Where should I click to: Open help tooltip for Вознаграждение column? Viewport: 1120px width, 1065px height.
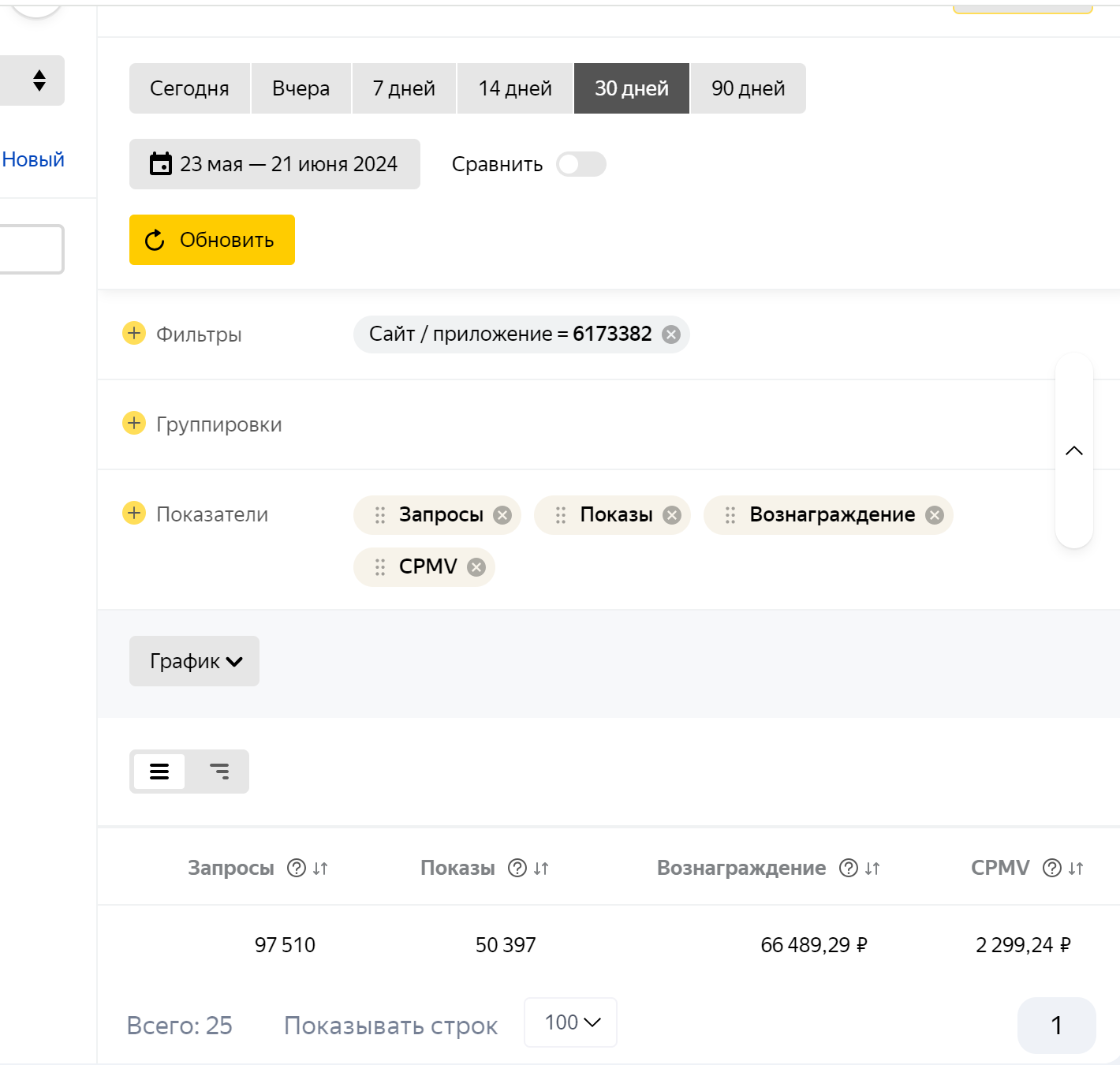[x=849, y=869]
